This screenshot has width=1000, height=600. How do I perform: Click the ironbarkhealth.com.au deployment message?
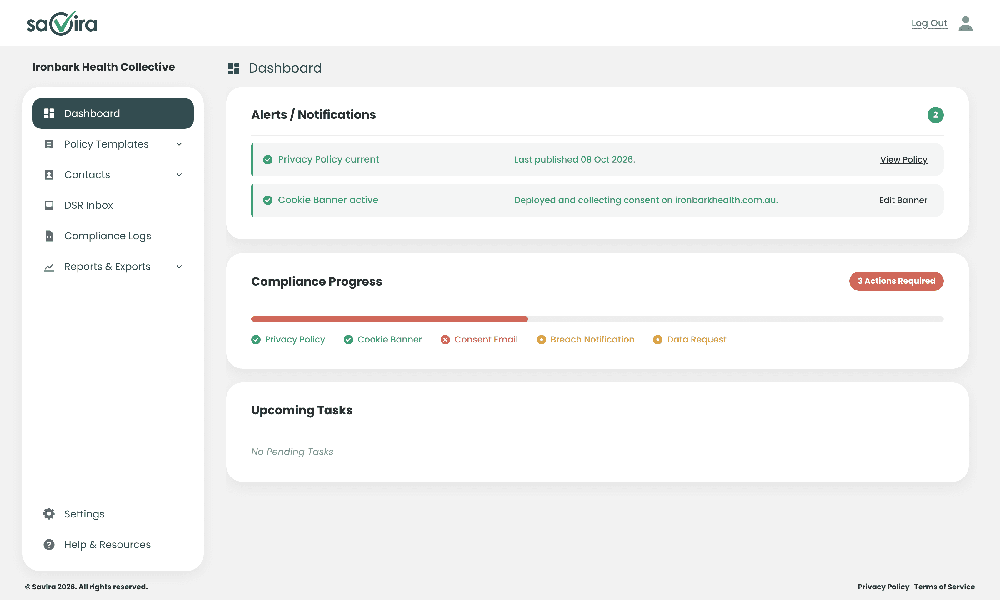point(646,200)
